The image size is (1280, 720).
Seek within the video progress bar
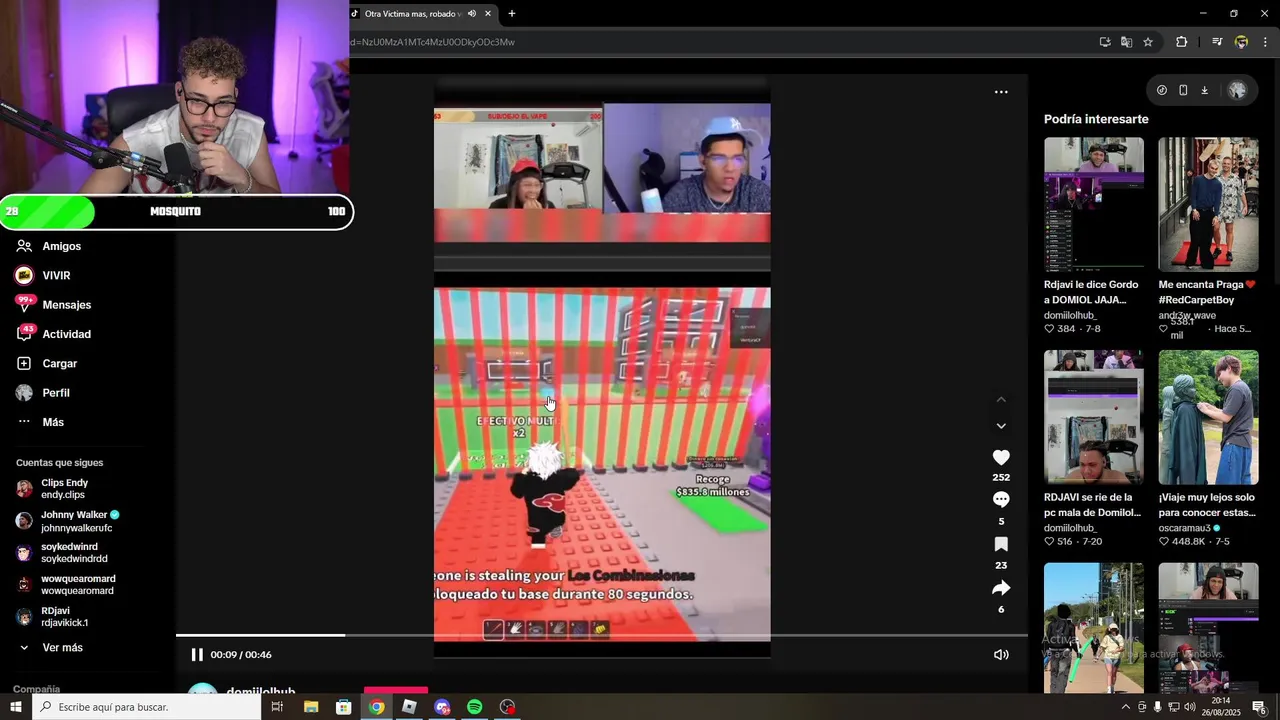601,635
